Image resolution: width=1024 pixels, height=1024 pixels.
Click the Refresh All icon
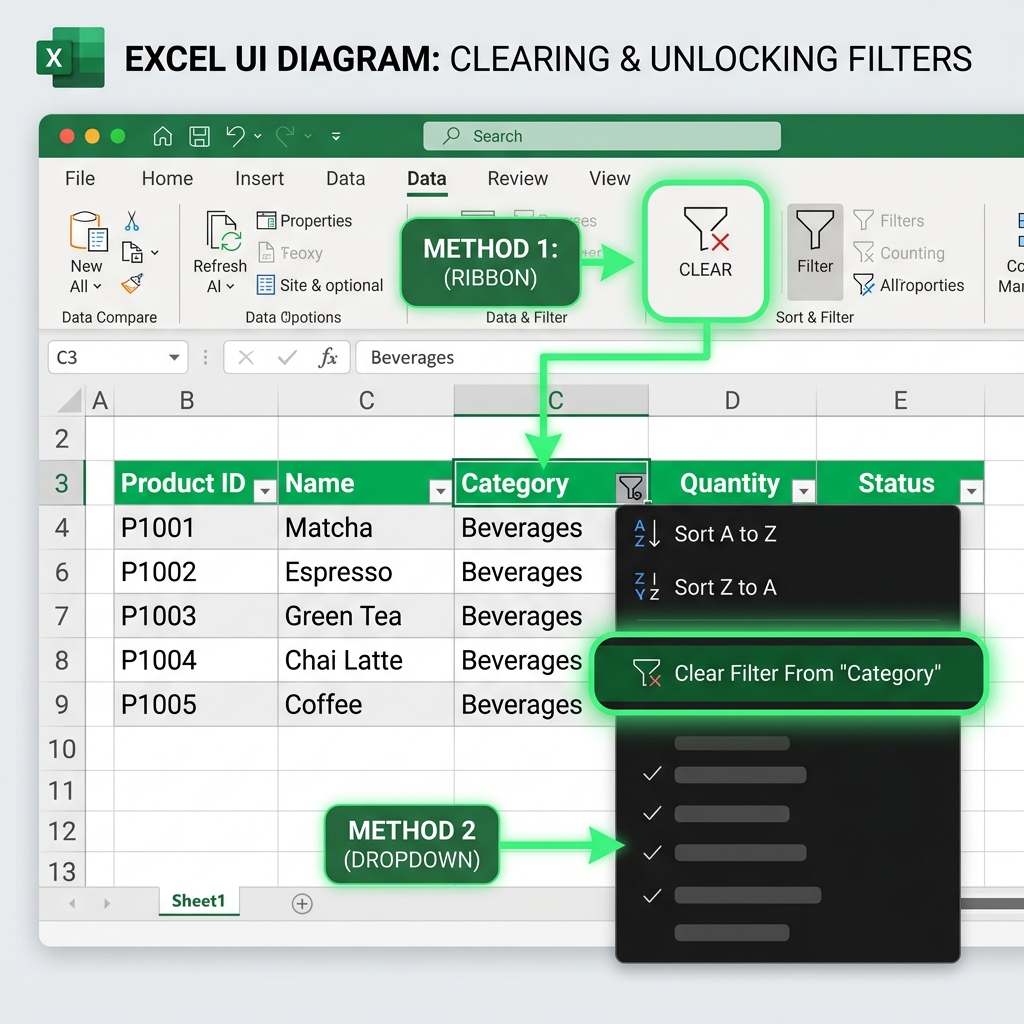[221, 231]
